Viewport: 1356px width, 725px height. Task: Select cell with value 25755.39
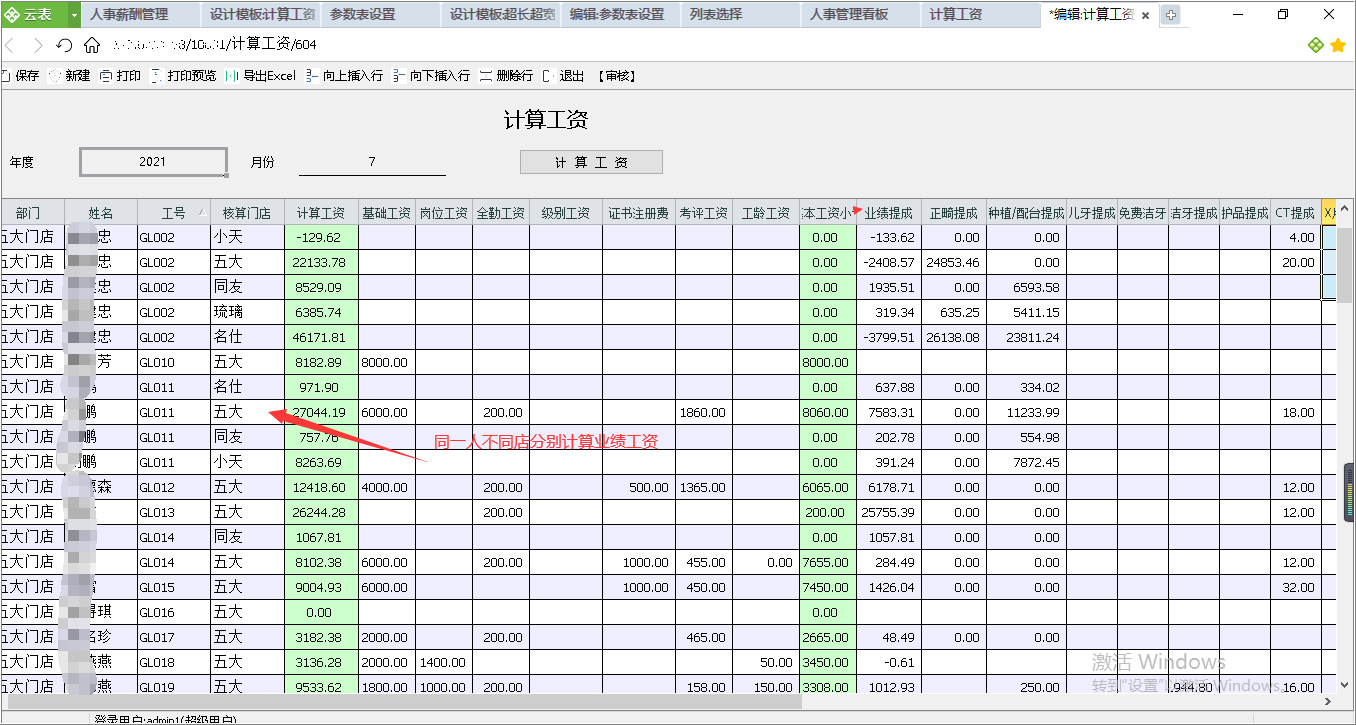[x=889, y=512]
